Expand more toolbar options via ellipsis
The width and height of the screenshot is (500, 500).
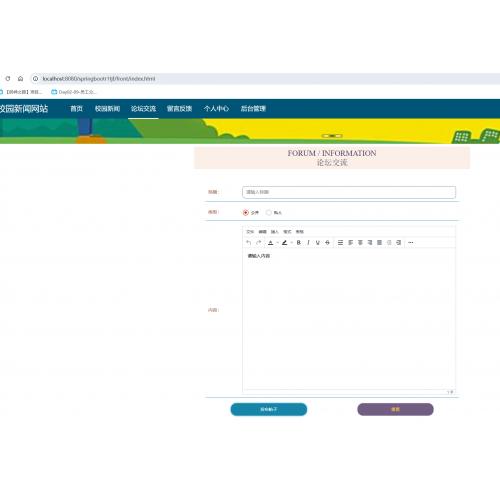point(411,243)
